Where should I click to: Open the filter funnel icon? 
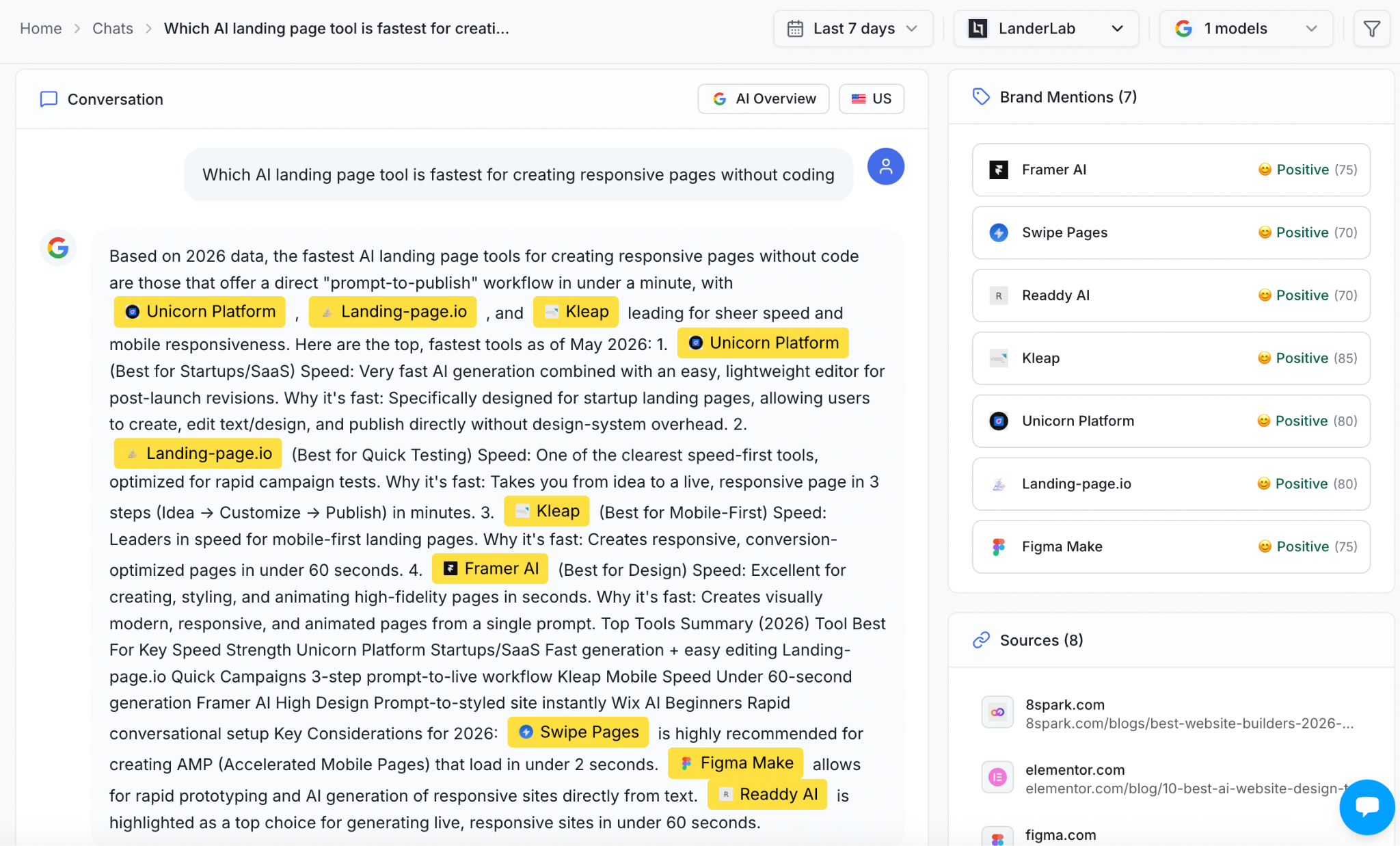tap(1371, 29)
